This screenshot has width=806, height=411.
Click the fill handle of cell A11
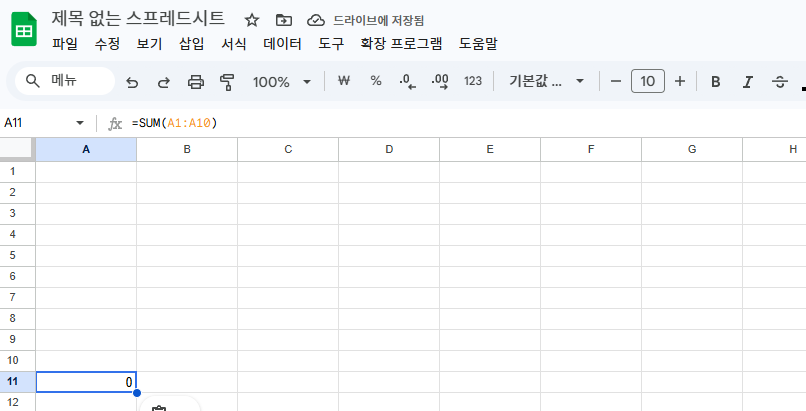click(x=137, y=393)
